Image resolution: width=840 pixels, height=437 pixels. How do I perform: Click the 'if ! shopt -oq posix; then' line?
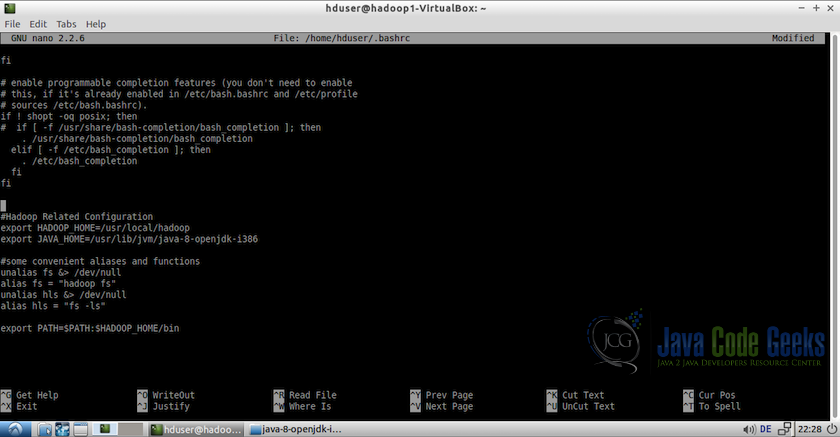click(69, 116)
